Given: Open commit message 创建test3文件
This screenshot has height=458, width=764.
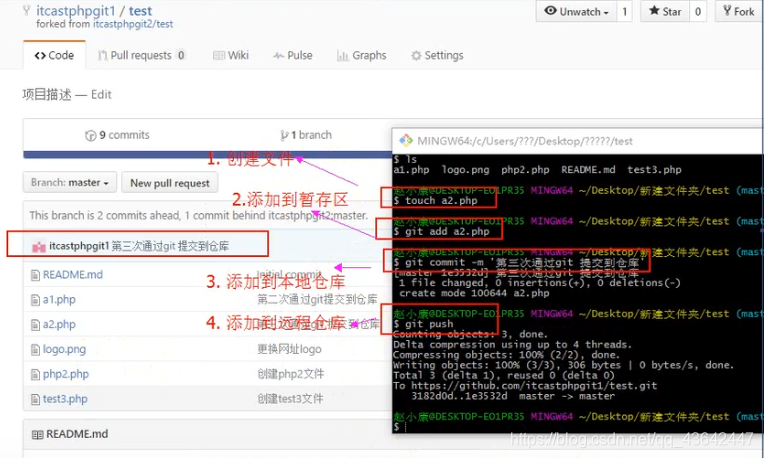Looking at the screenshot, I should (x=290, y=399).
